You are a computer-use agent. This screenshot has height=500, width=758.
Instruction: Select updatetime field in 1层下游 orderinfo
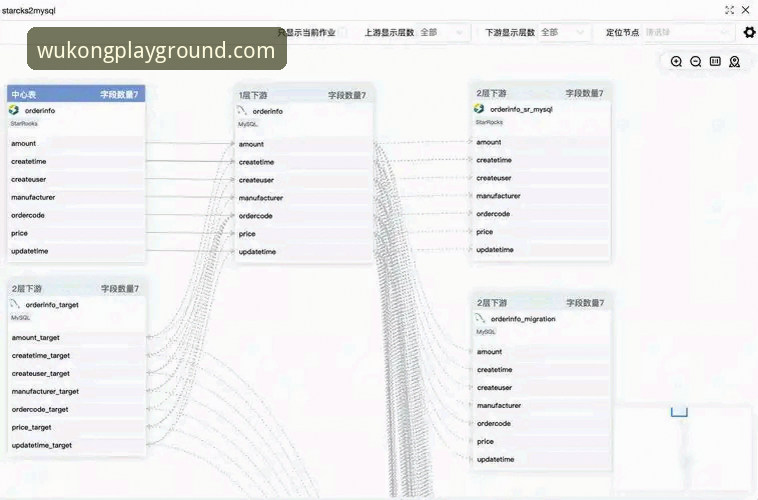click(x=304, y=251)
